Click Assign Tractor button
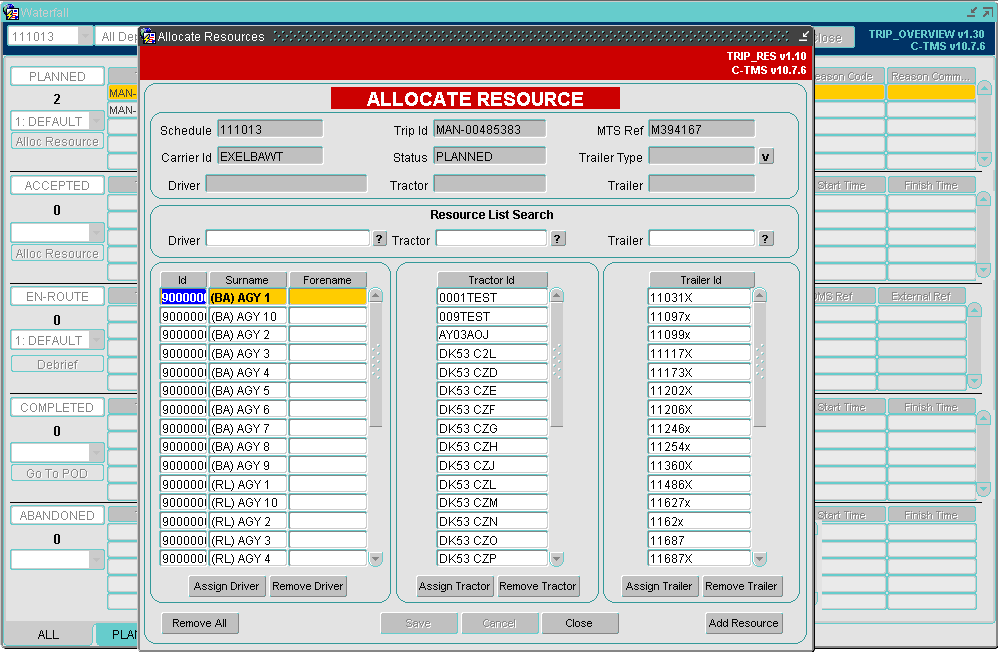 click(454, 586)
